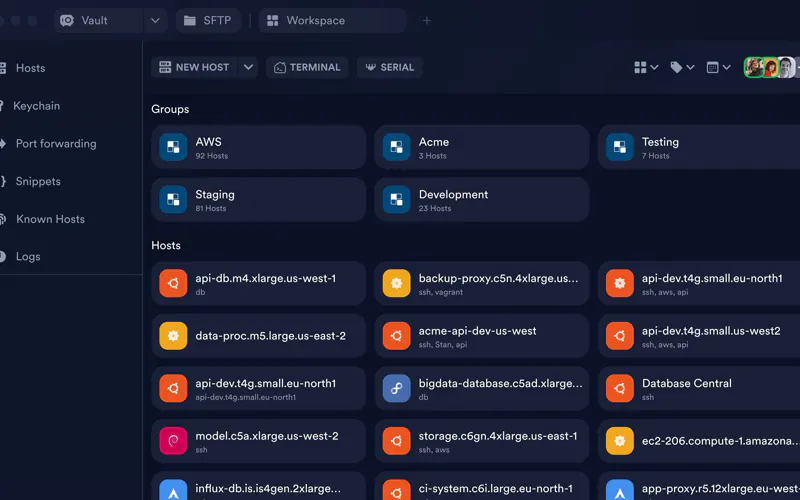Open the Acme group card
Screen dimensions: 800x500
tap(482, 147)
